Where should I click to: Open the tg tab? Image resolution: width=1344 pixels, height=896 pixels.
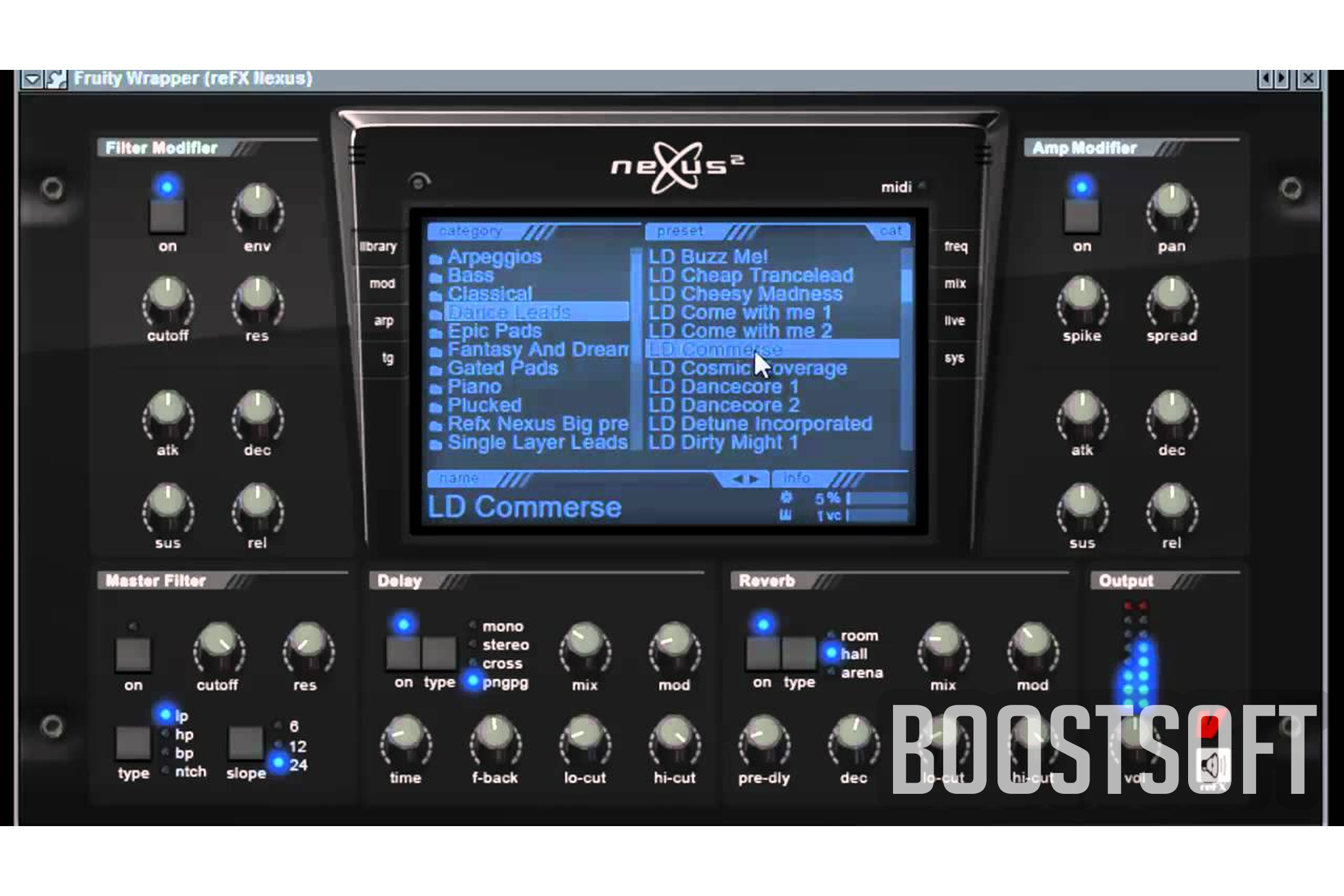click(x=388, y=358)
